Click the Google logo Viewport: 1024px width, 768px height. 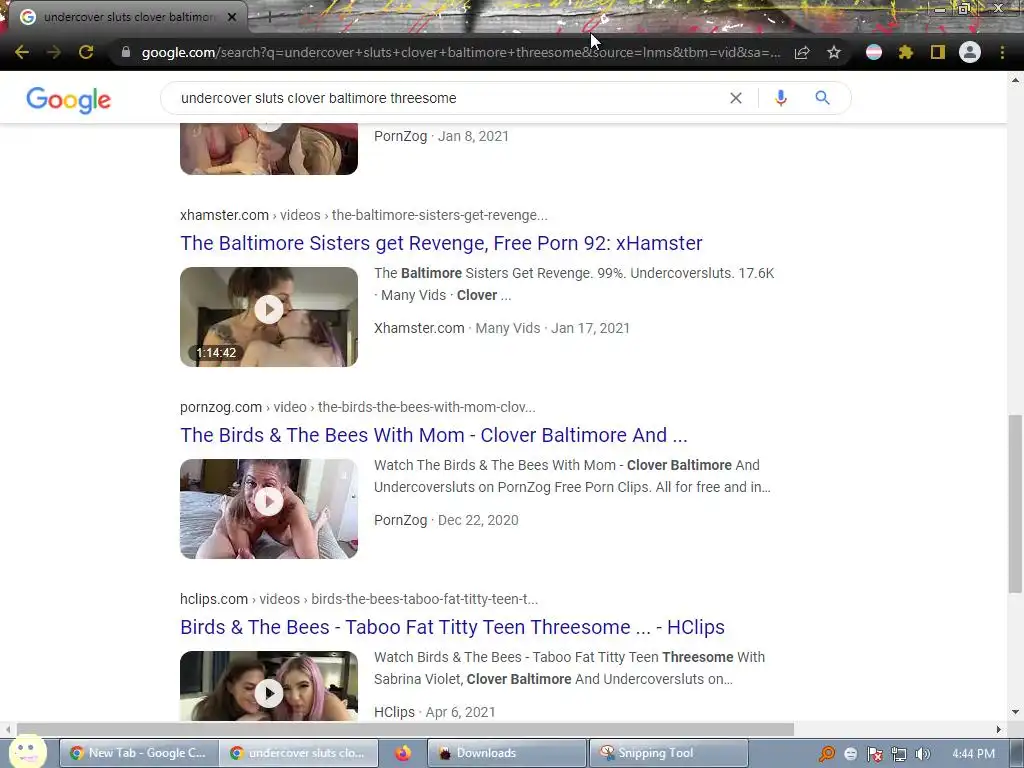[69, 99]
